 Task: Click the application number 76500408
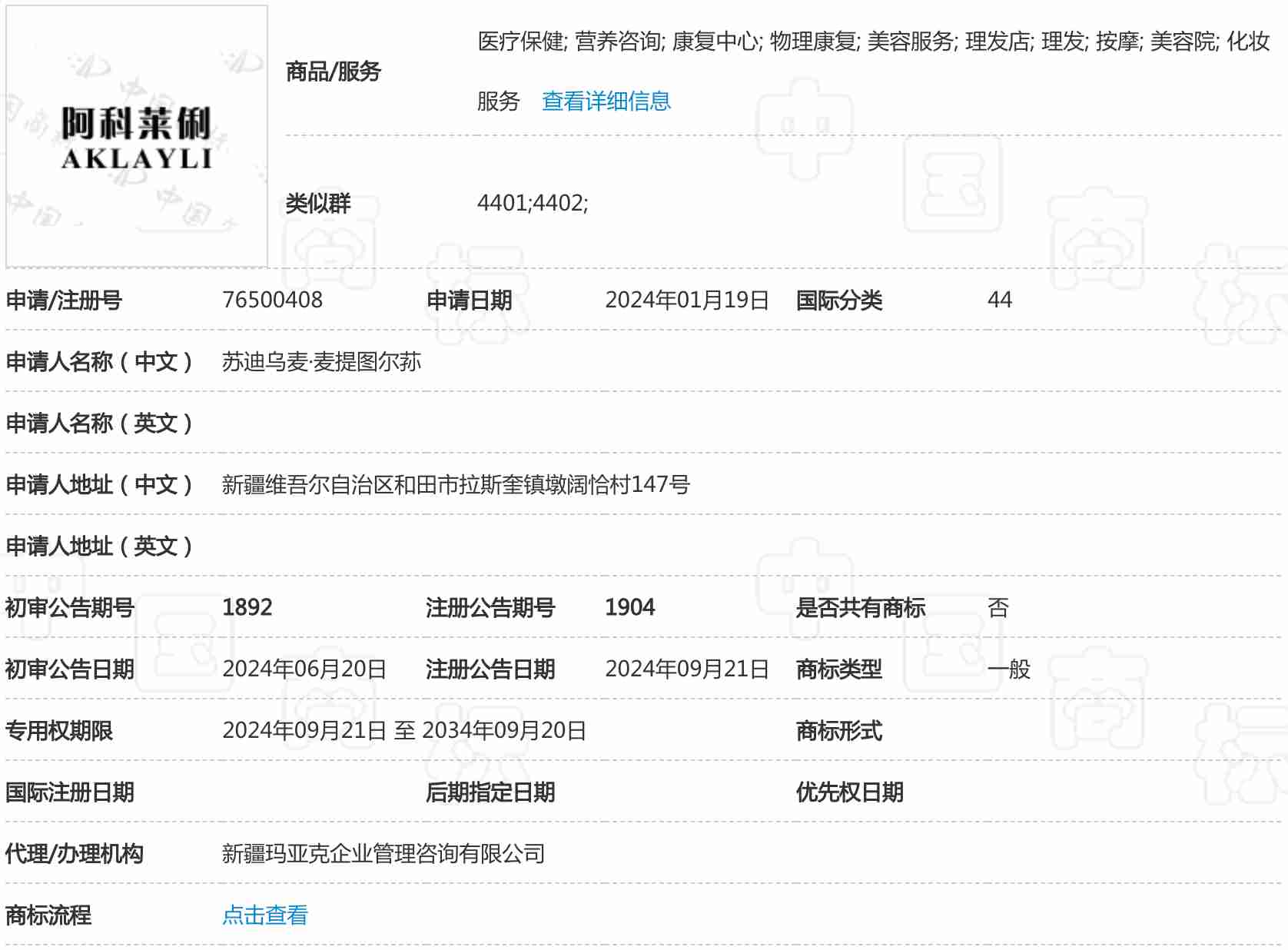[272, 300]
